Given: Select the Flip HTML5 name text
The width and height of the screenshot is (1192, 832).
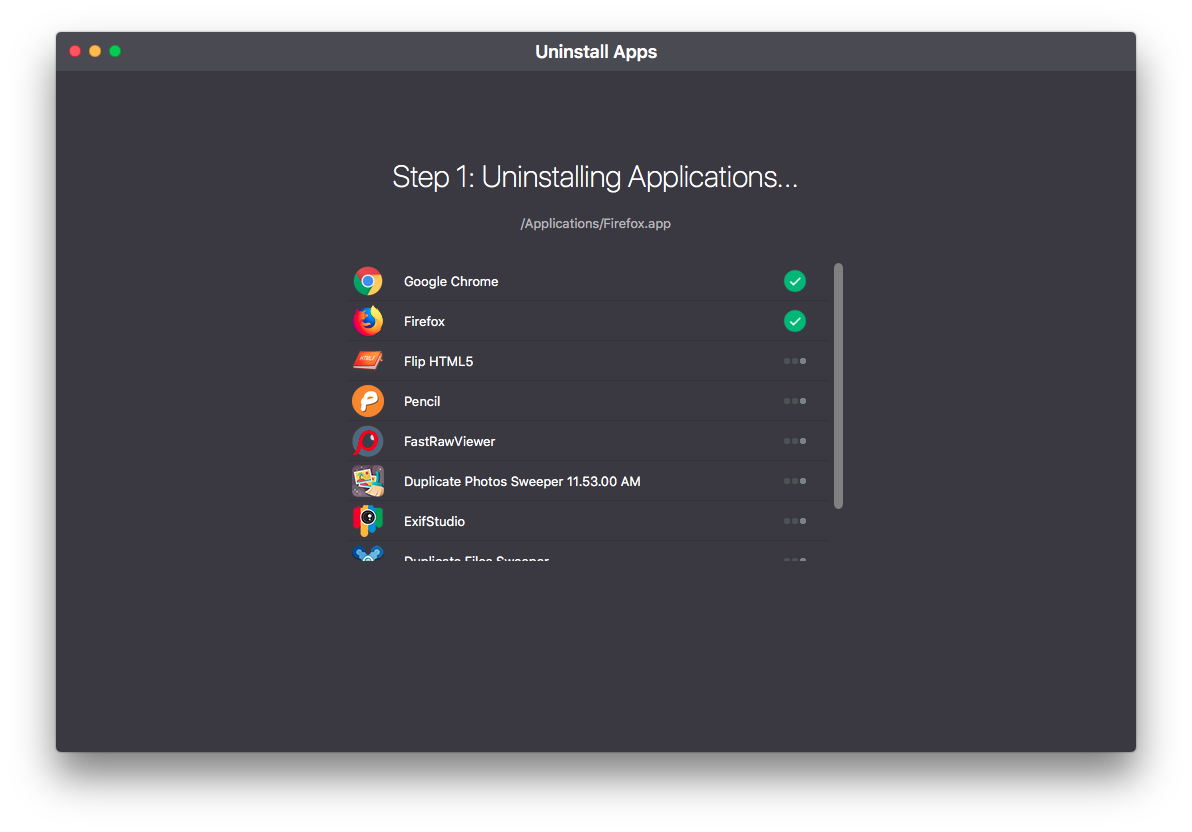Looking at the screenshot, I should click(x=439, y=361).
